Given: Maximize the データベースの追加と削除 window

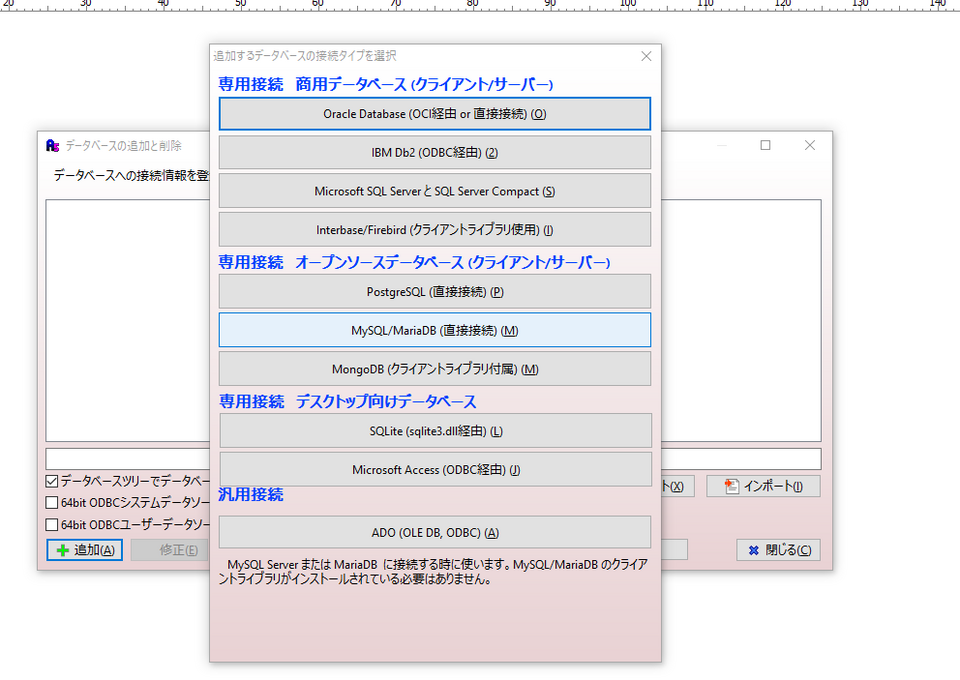Looking at the screenshot, I should click(765, 145).
